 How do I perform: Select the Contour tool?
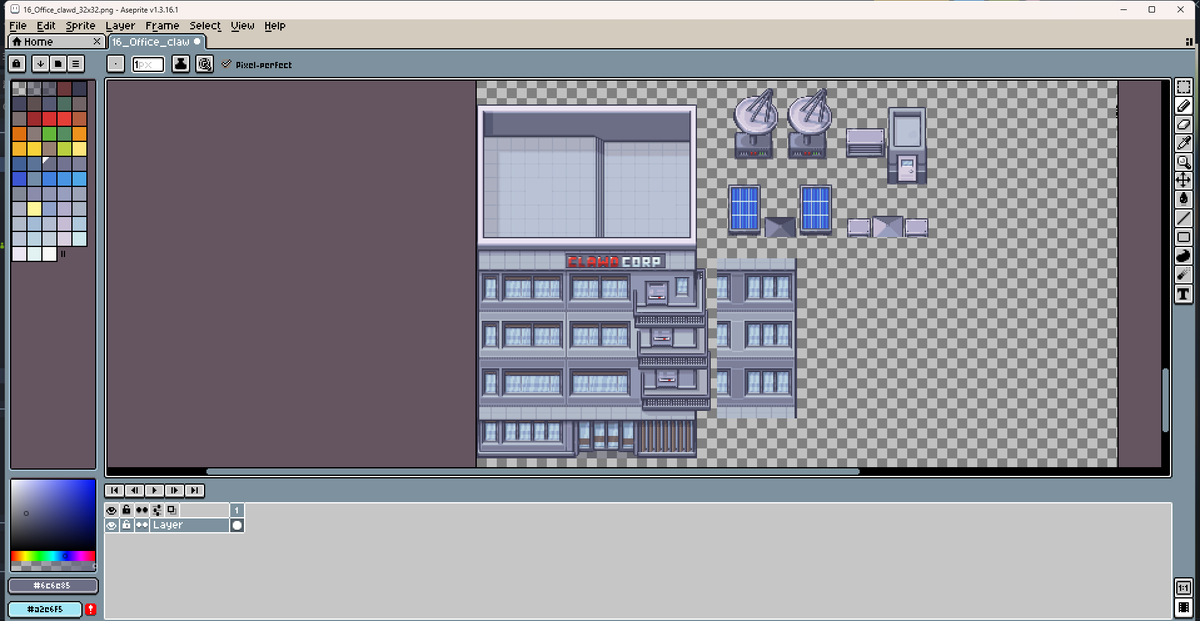pos(1184,256)
